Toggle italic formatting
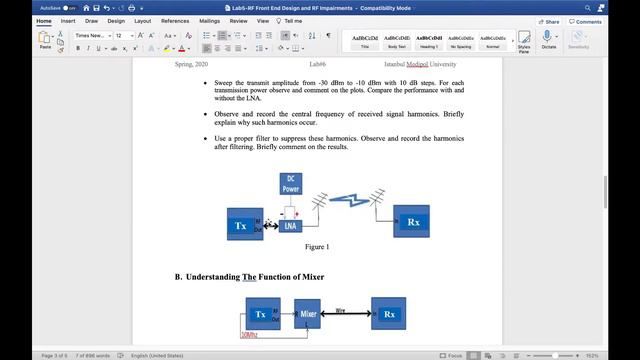Viewport: 640px width, 360px height. point(88,49)
